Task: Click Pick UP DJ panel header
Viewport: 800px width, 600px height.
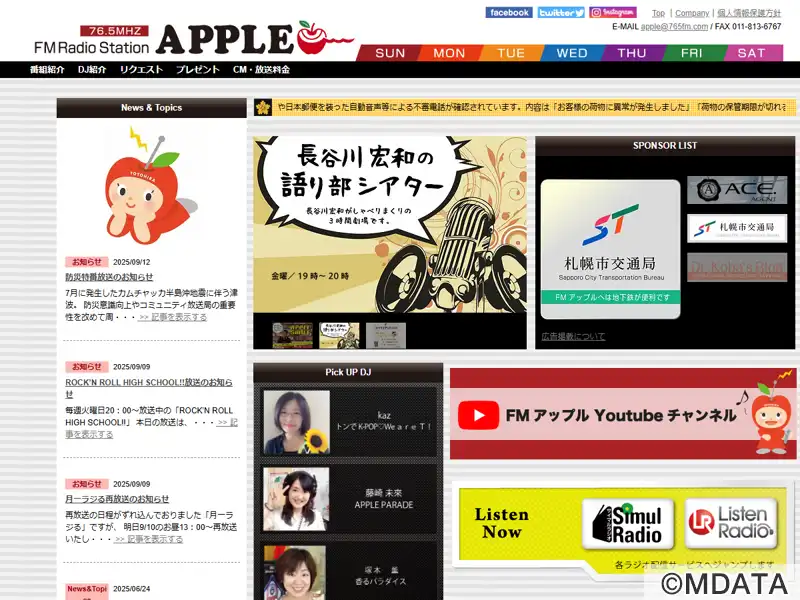Action: (348, 372)
